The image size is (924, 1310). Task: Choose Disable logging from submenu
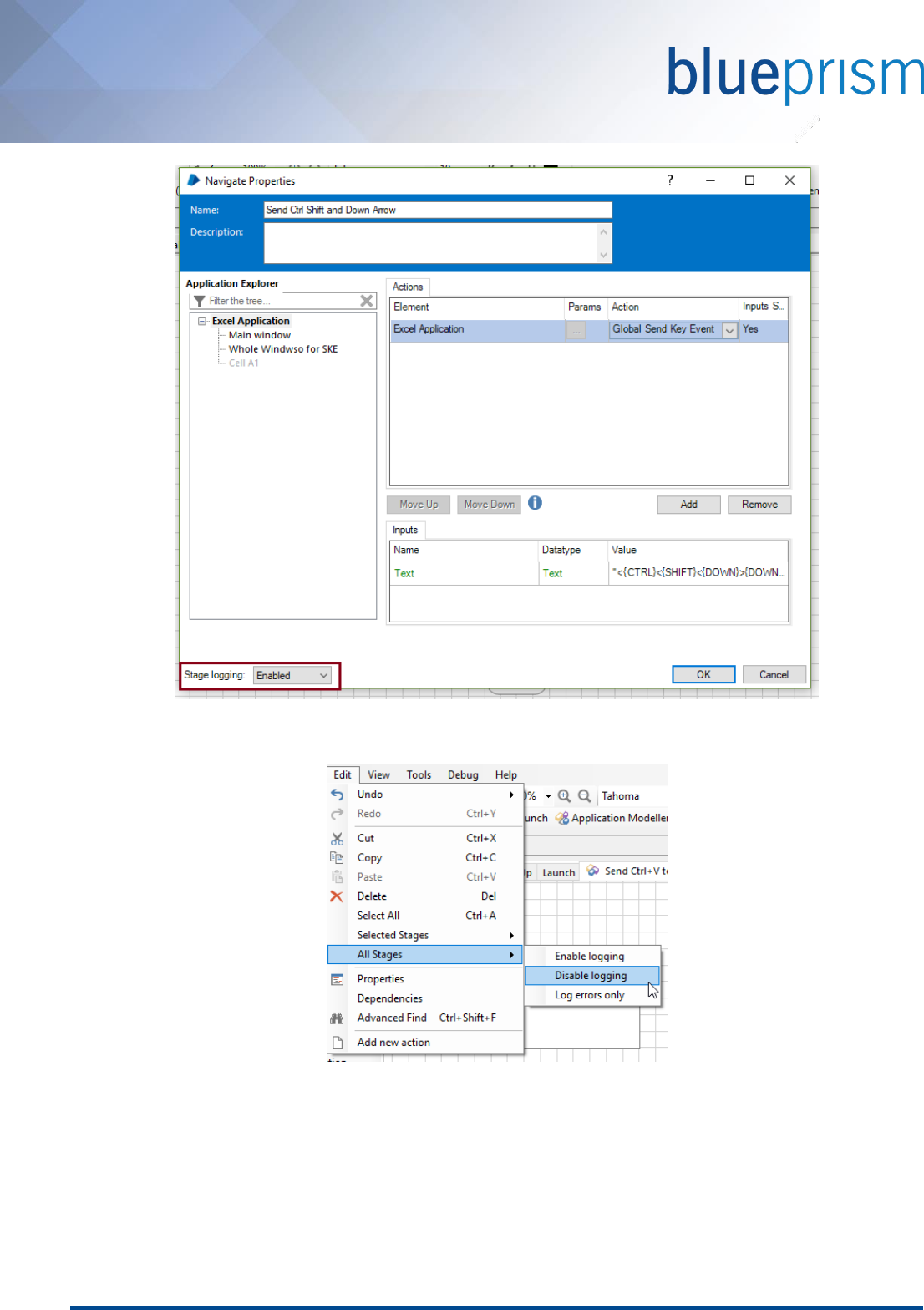click(x=591, y=975)
